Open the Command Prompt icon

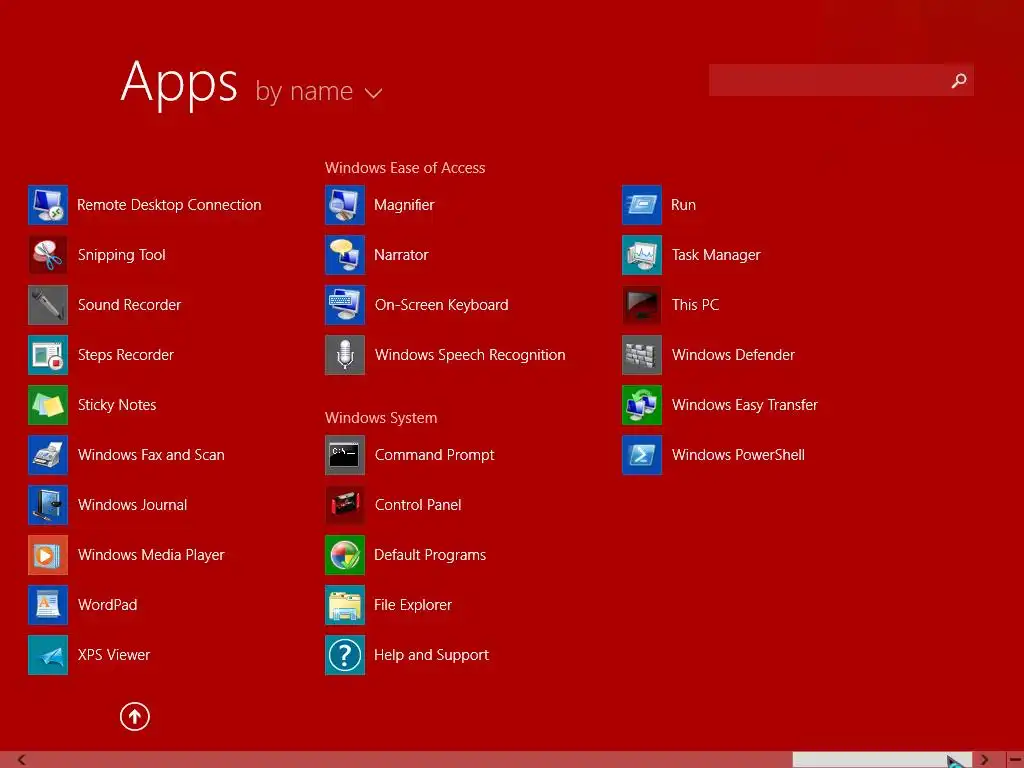click(345, 455)
